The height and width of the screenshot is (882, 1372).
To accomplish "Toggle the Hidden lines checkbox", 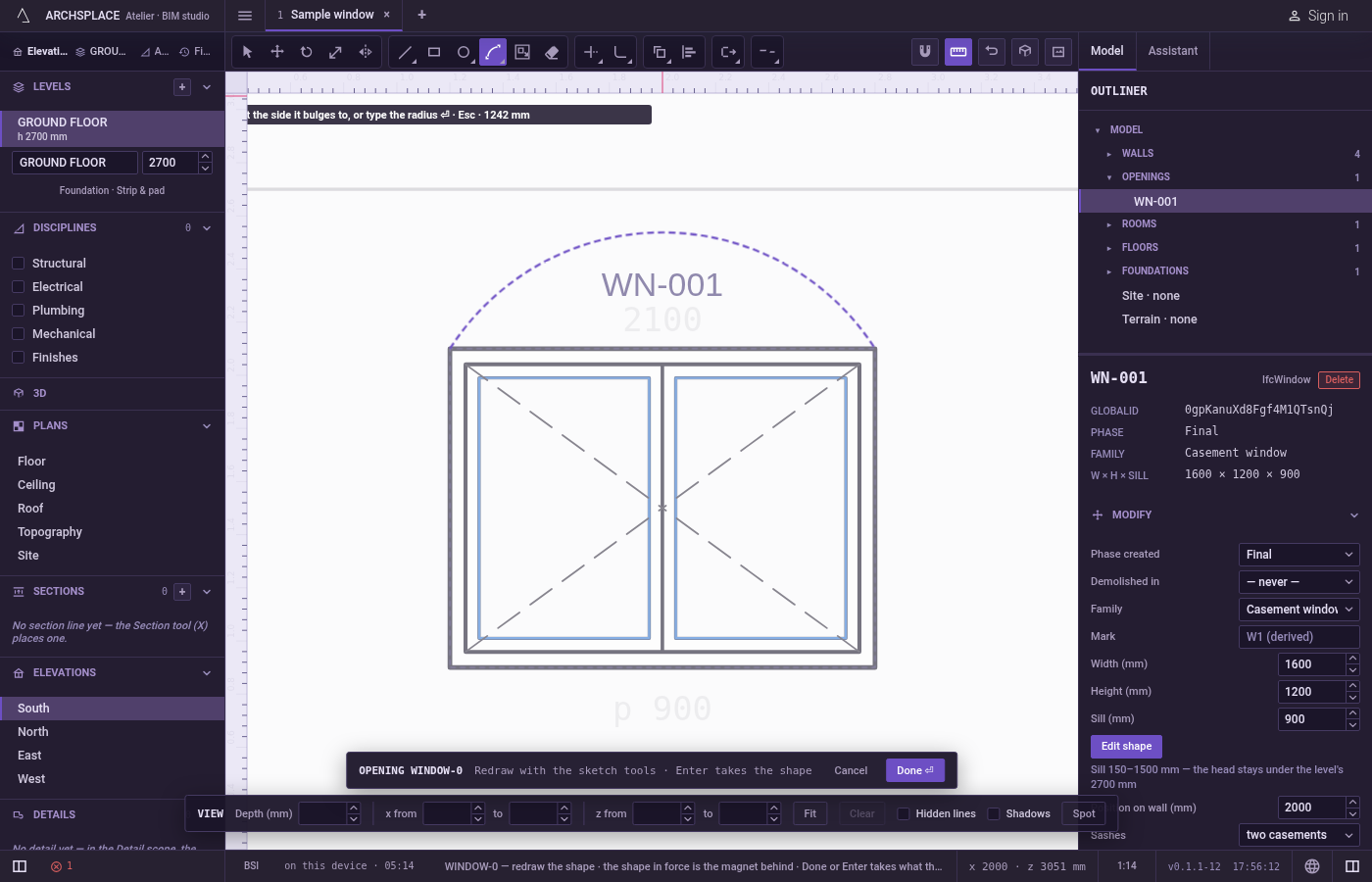I will click(x=904, y=813).
